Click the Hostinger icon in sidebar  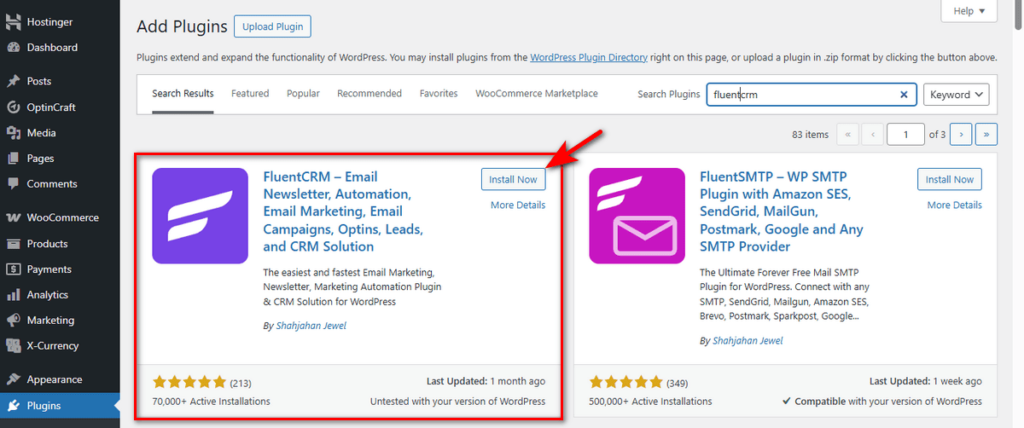pyautogui.click(x=13, y=22)
